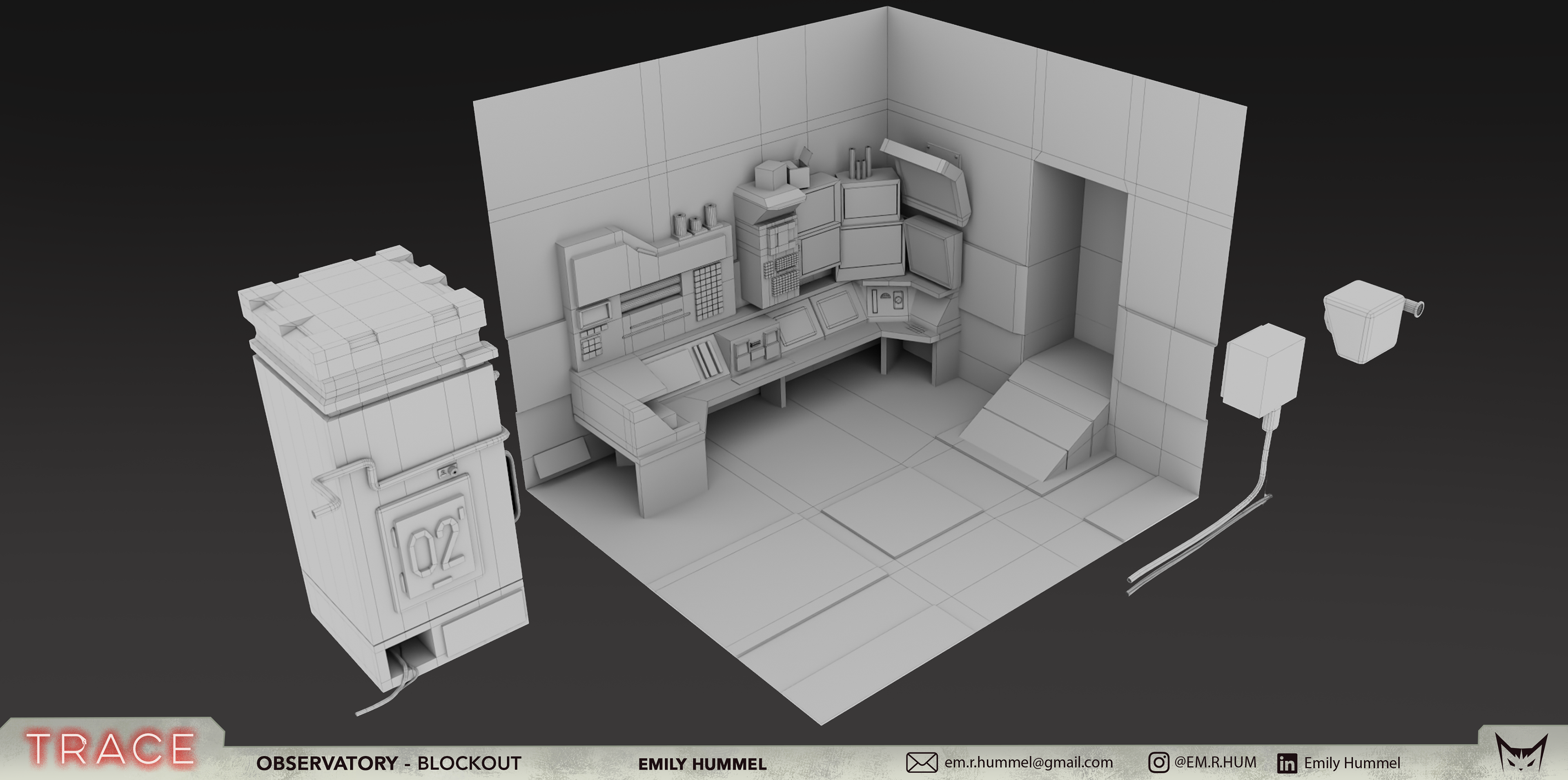Screen dimensions: 1568x780
Task: Click the glowing TRACE logo
Action: pos(110,749)
